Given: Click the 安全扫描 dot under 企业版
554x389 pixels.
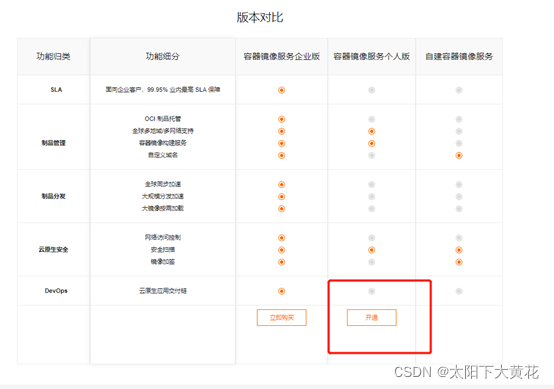Looking at the screenshot, I should [282, 250].
